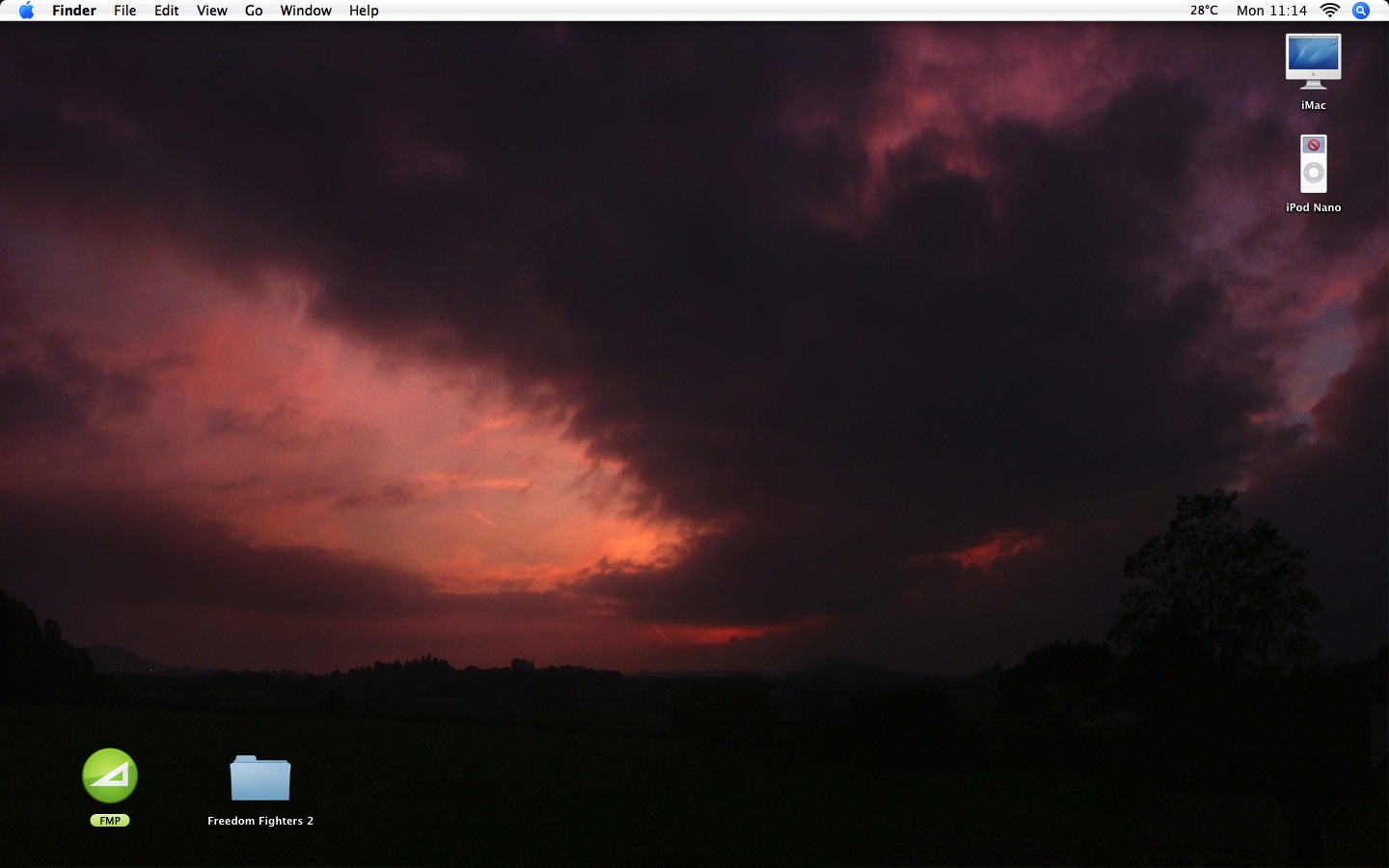
Task: Click the iPod Nano label text
Action: 1314,207
